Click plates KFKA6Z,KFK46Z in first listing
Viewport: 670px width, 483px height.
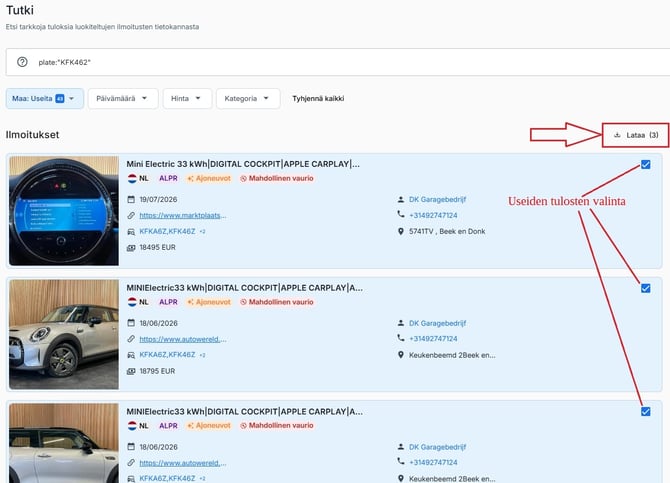pos(167,231)
